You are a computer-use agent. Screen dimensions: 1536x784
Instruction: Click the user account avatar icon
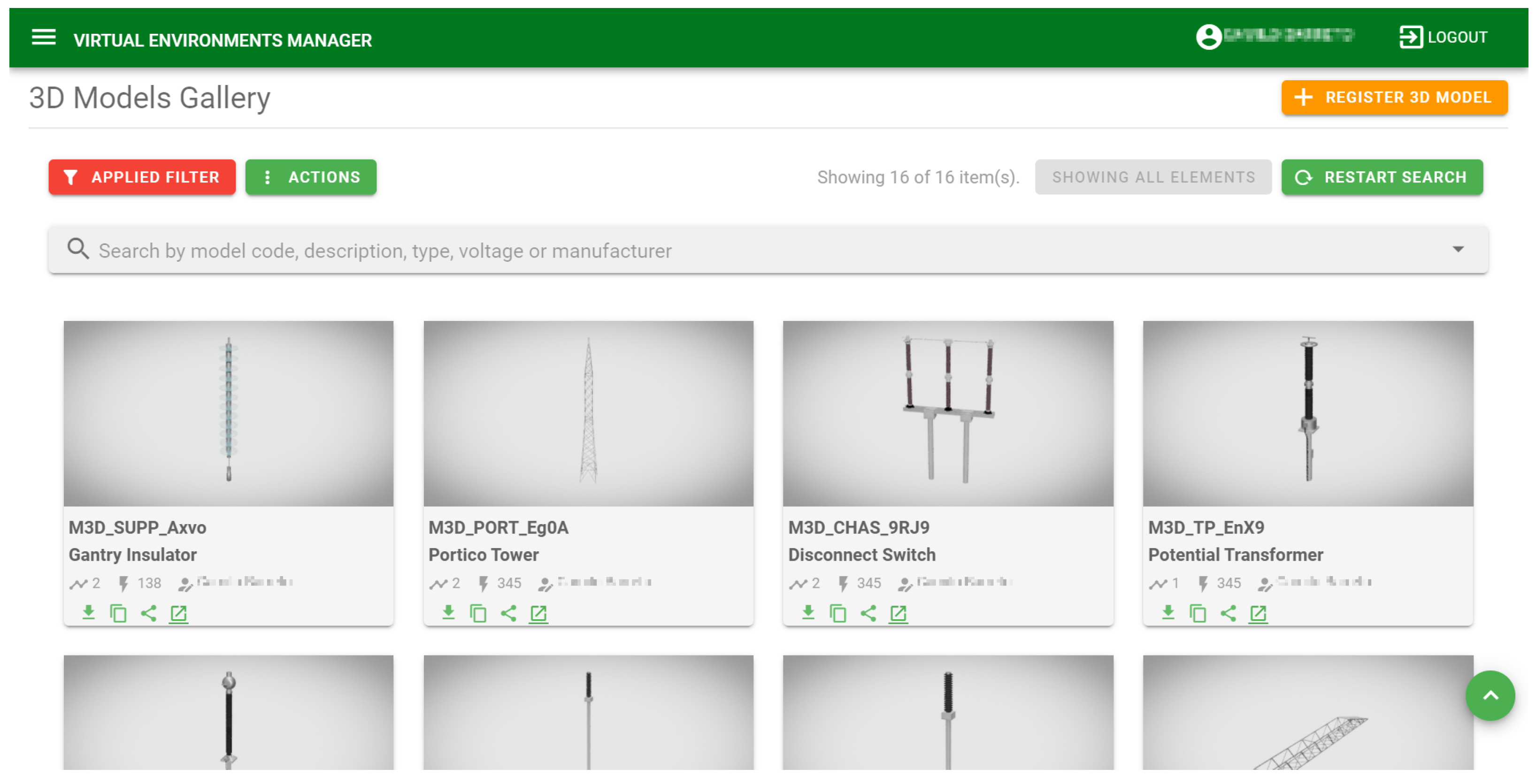point(1208,37)
